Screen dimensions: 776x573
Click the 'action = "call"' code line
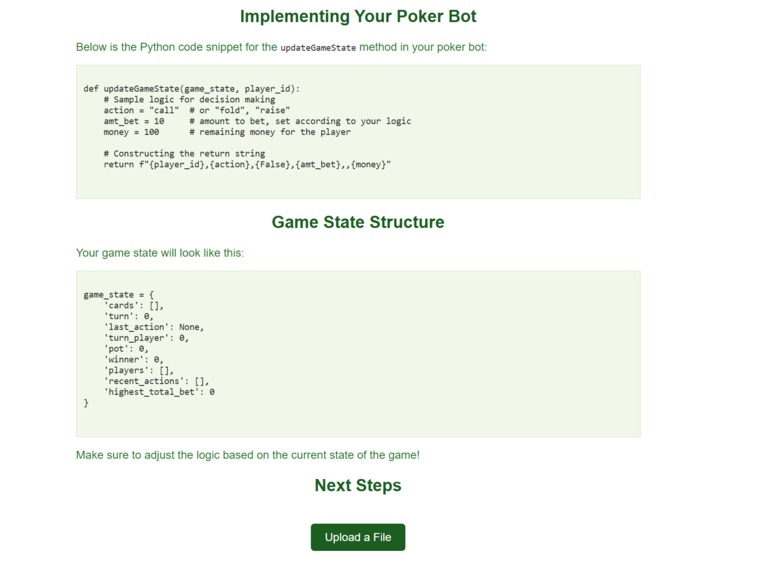tap(197, 110)
